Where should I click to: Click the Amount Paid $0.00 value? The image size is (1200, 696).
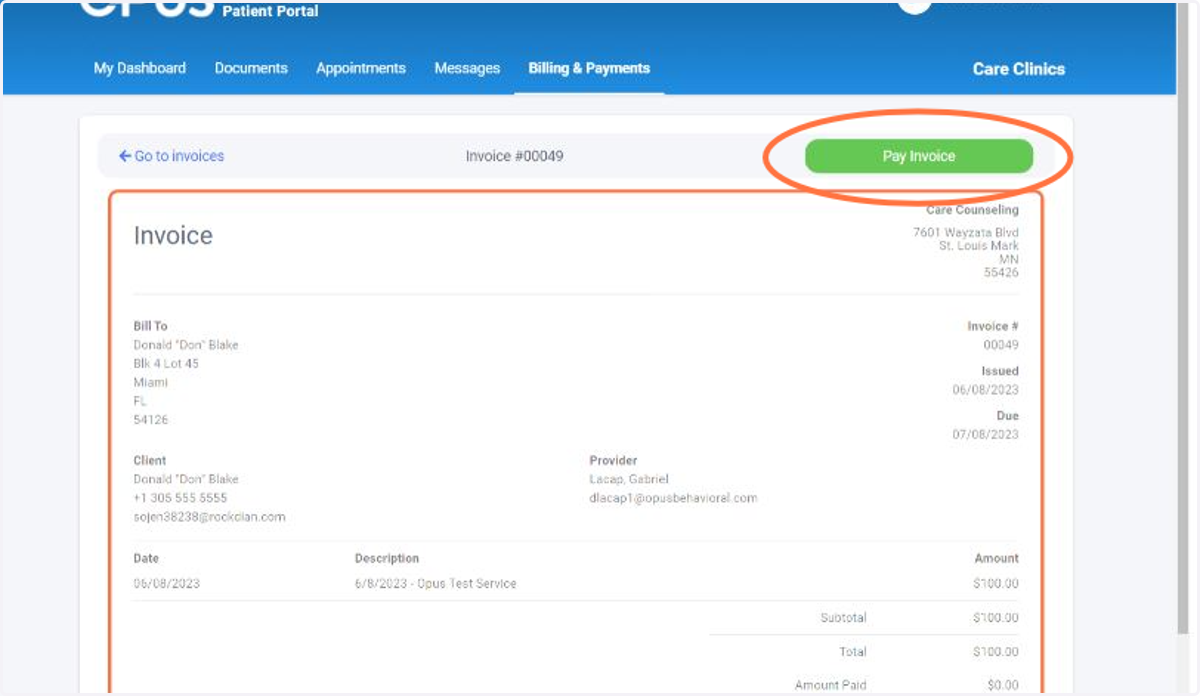[1001, 686]
